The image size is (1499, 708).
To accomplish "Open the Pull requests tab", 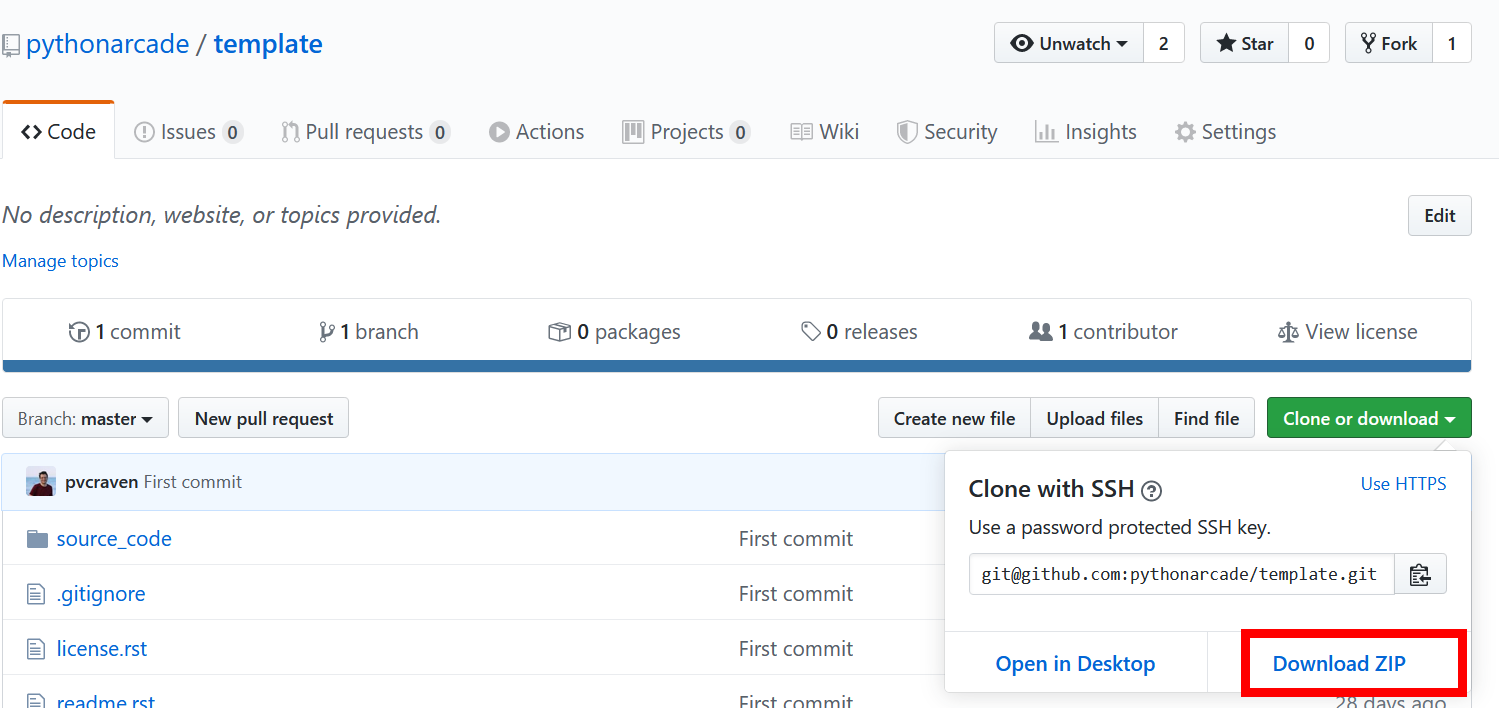I will 365,132.
